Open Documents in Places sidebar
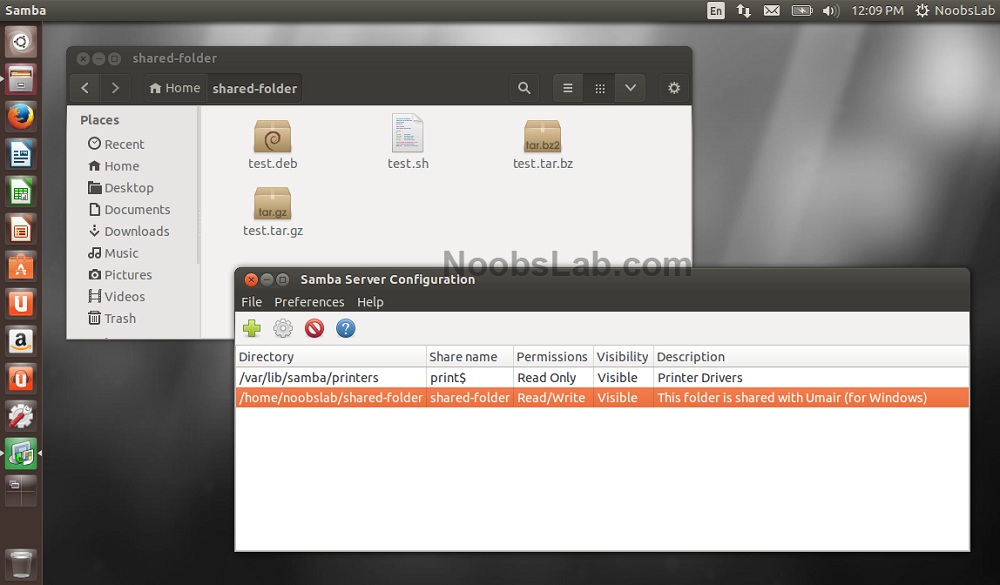The height and width of the screenshot is (585, 1000). pyautogui.click(x=129, y=209)
